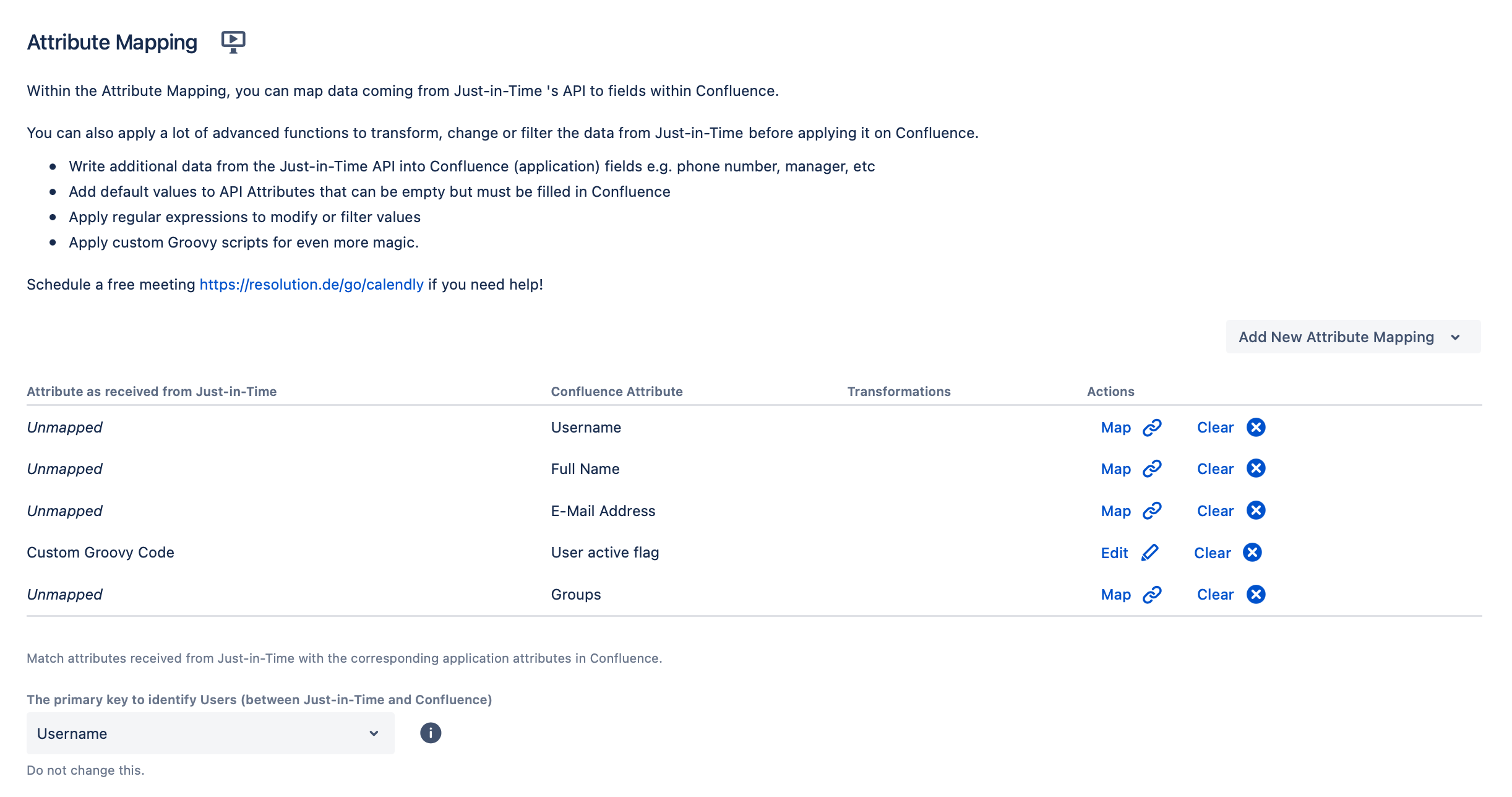
Task: Click the chain-link icon in the Full Name row
Action: pos(1152,469)
